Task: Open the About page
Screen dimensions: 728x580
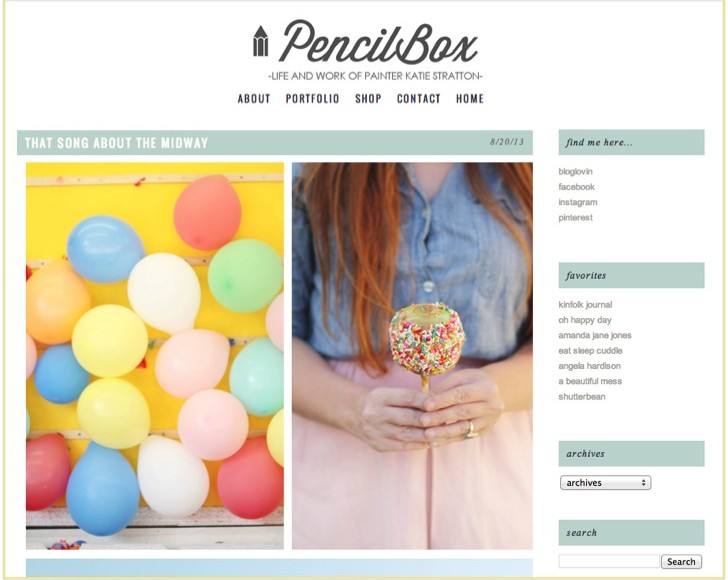Action: click(254, 98)
